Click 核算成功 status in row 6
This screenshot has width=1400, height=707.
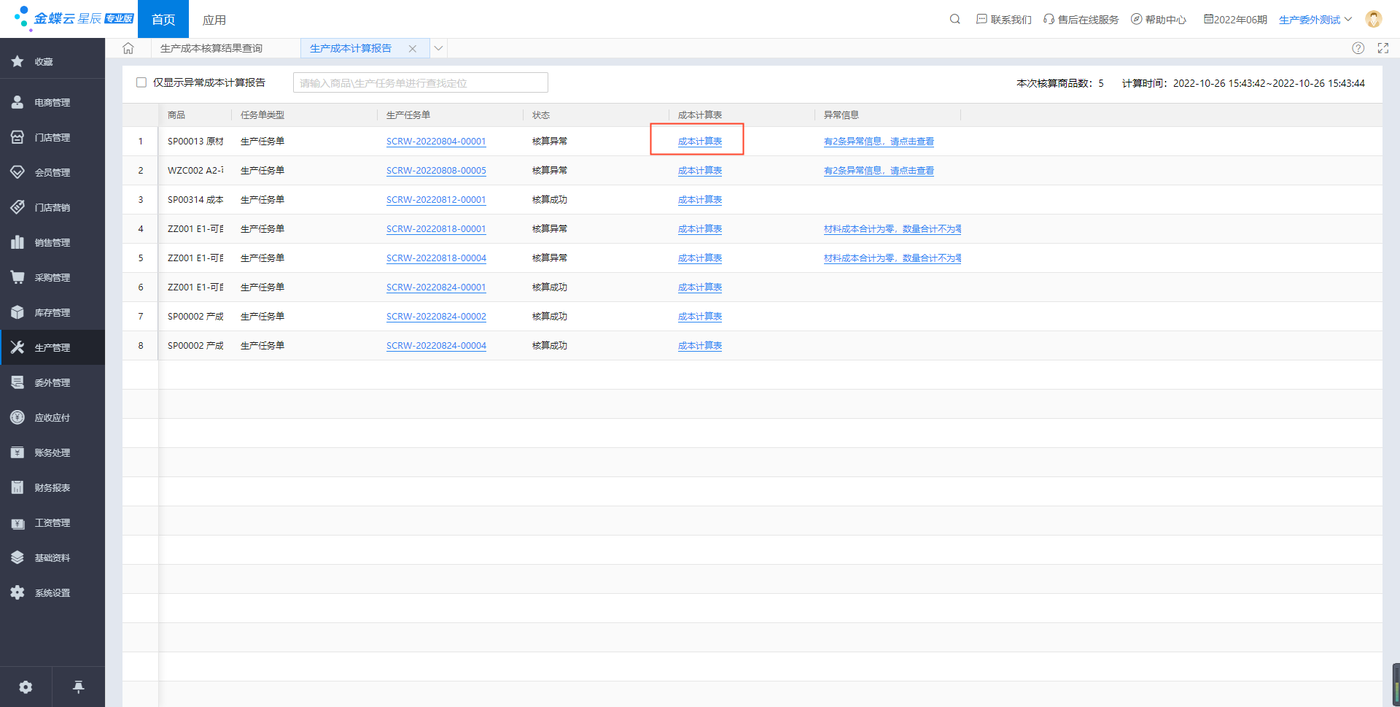(x=550, y=287)
